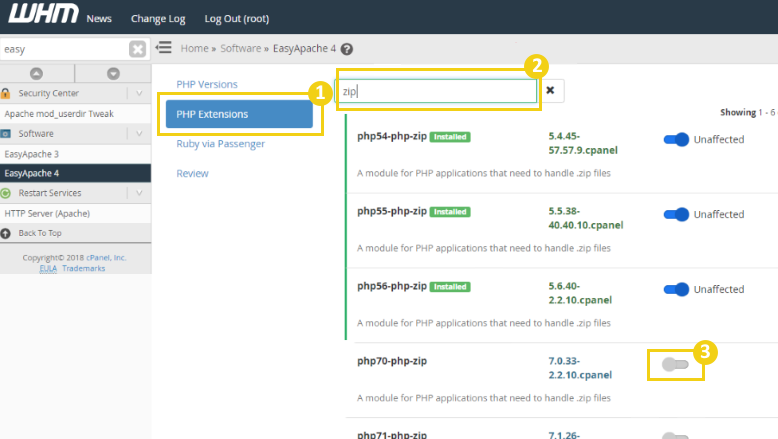
Task: Click the Installed badge beside php56-php-zip
Action: pyautogui.click(x=450, y=287)
